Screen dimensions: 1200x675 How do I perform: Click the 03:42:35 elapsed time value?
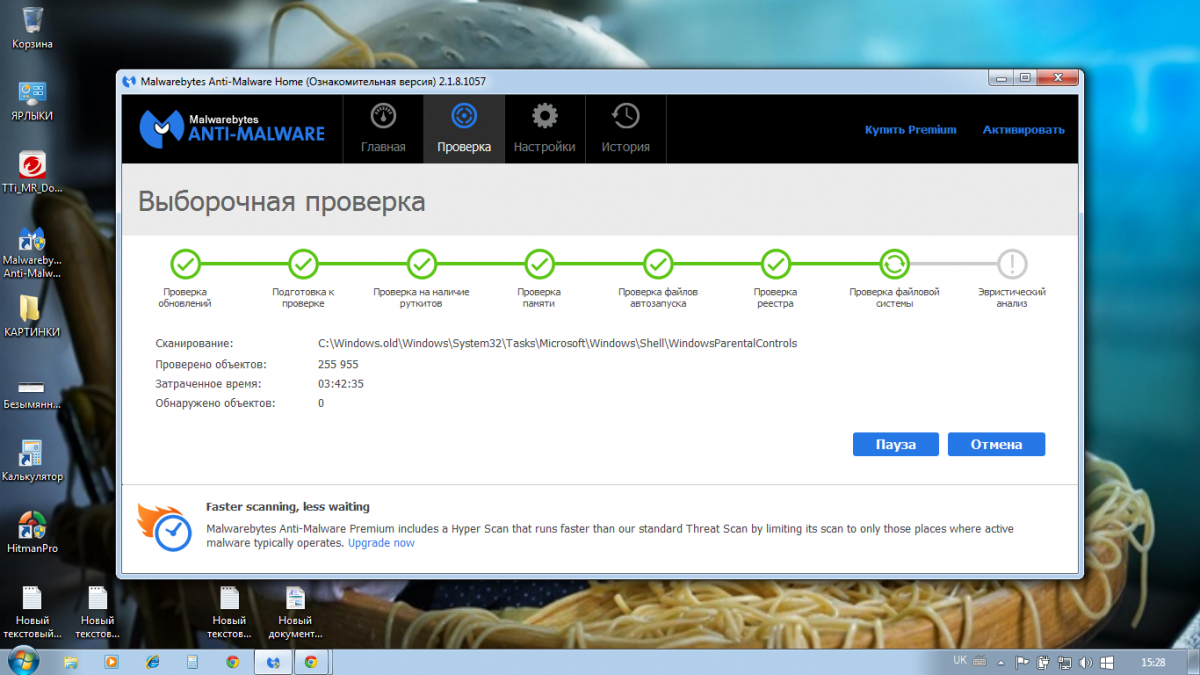[x=341, y=384]
